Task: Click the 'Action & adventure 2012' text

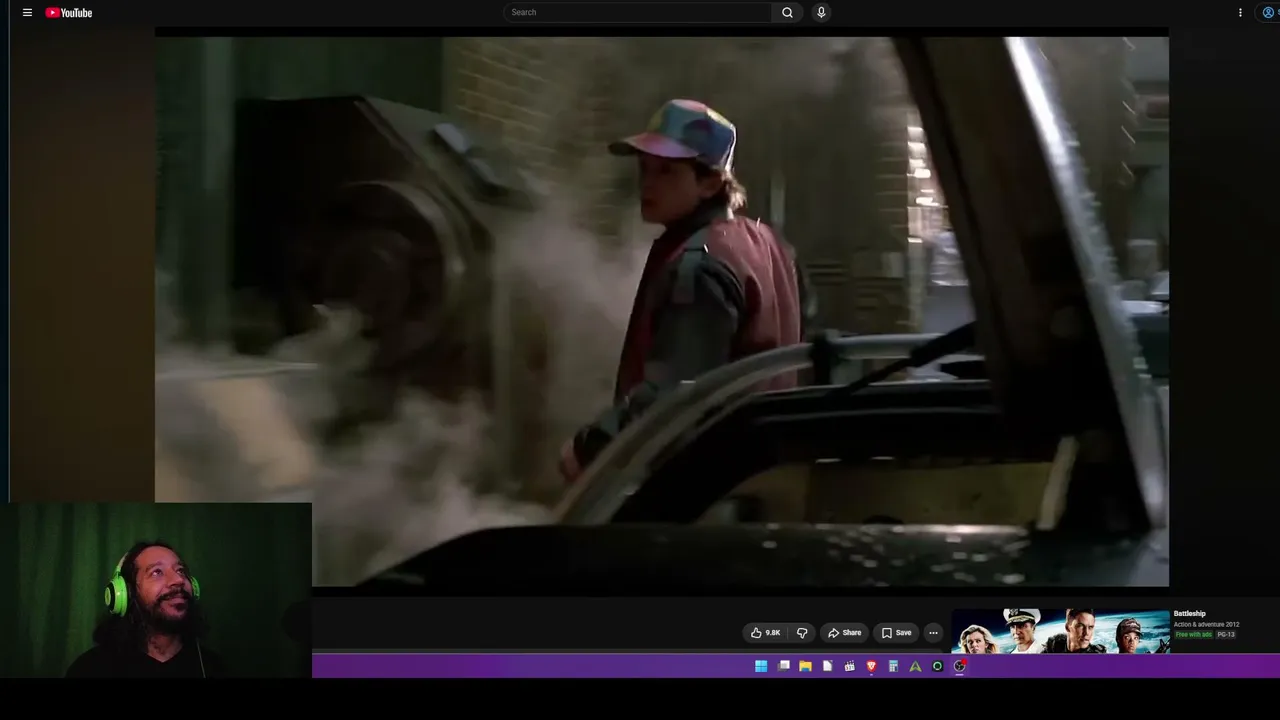Action: point(1206,624)
